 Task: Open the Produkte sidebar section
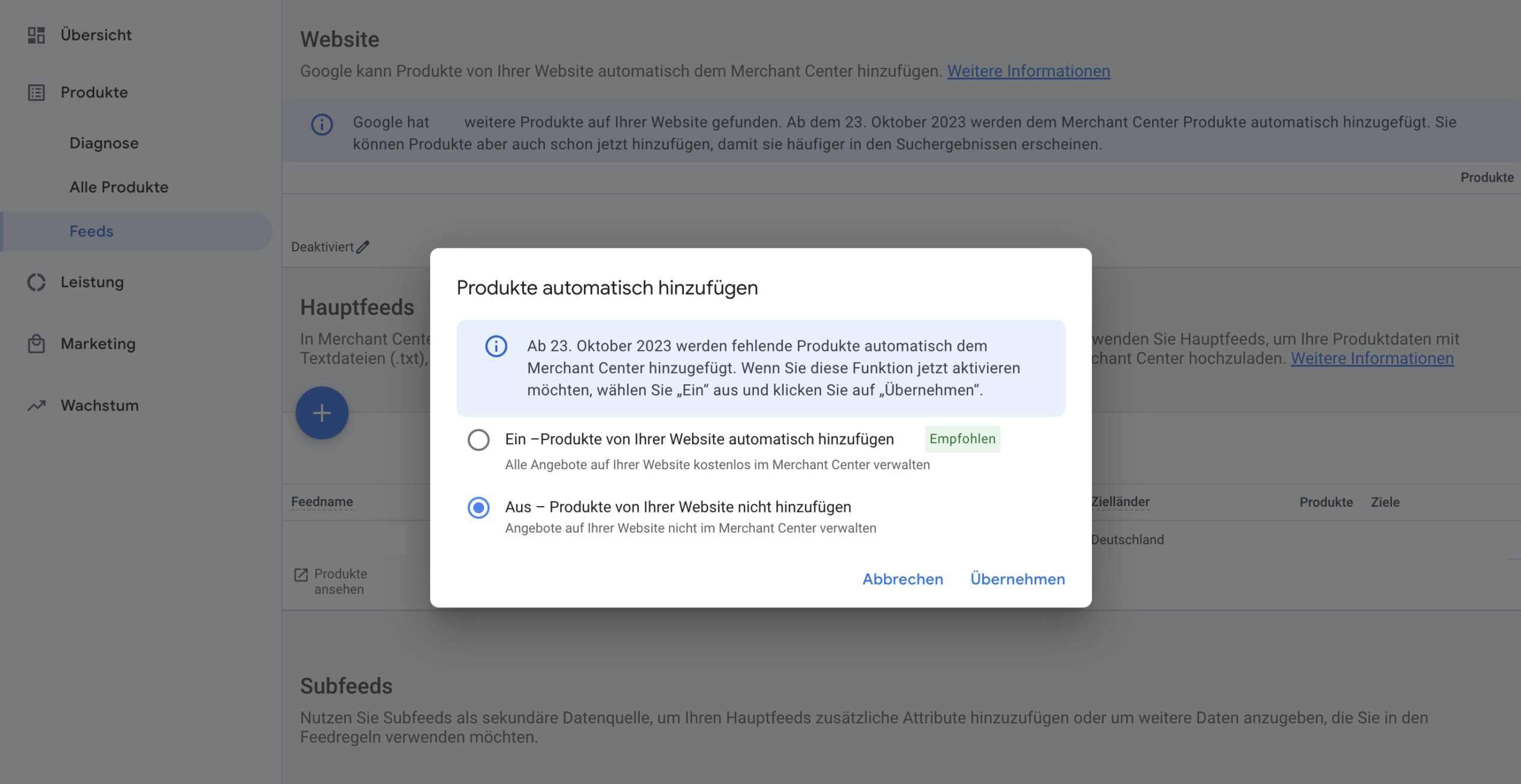[x=94, y=93]
